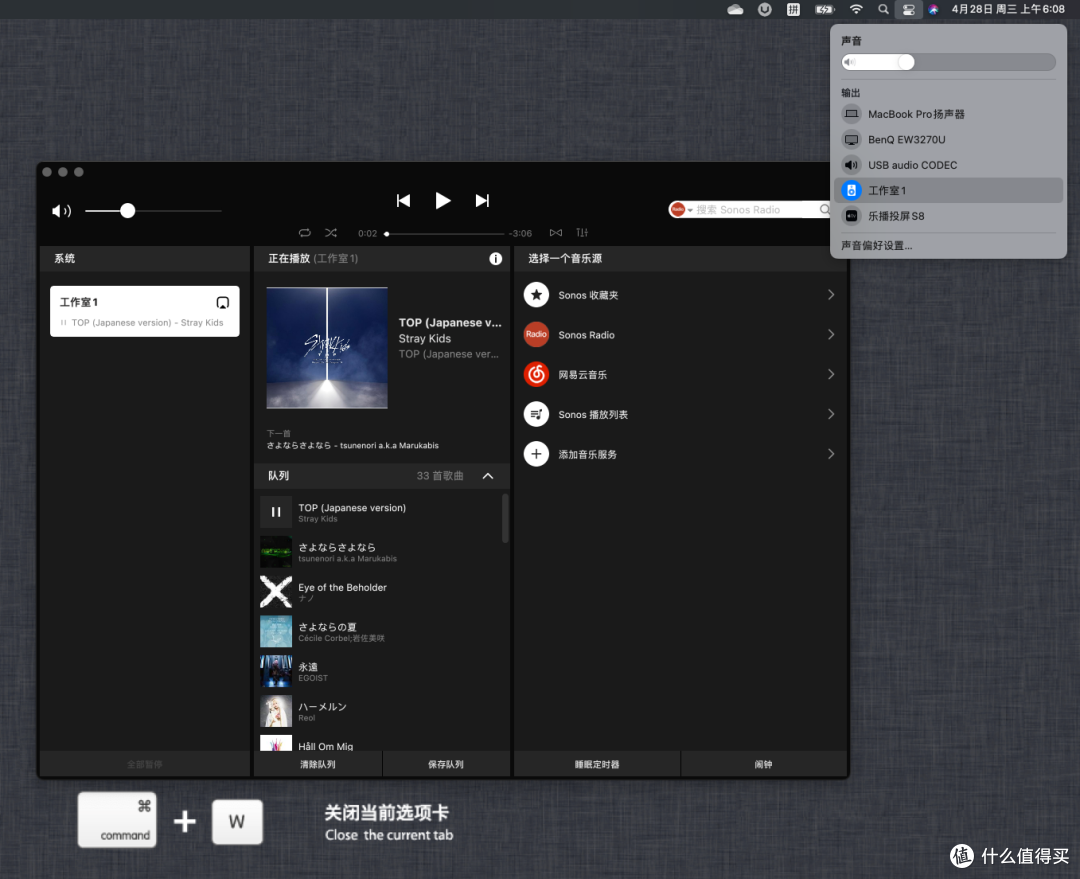
Task: Click the Siri icon in menu bar
Action: (x=933, y=10)
